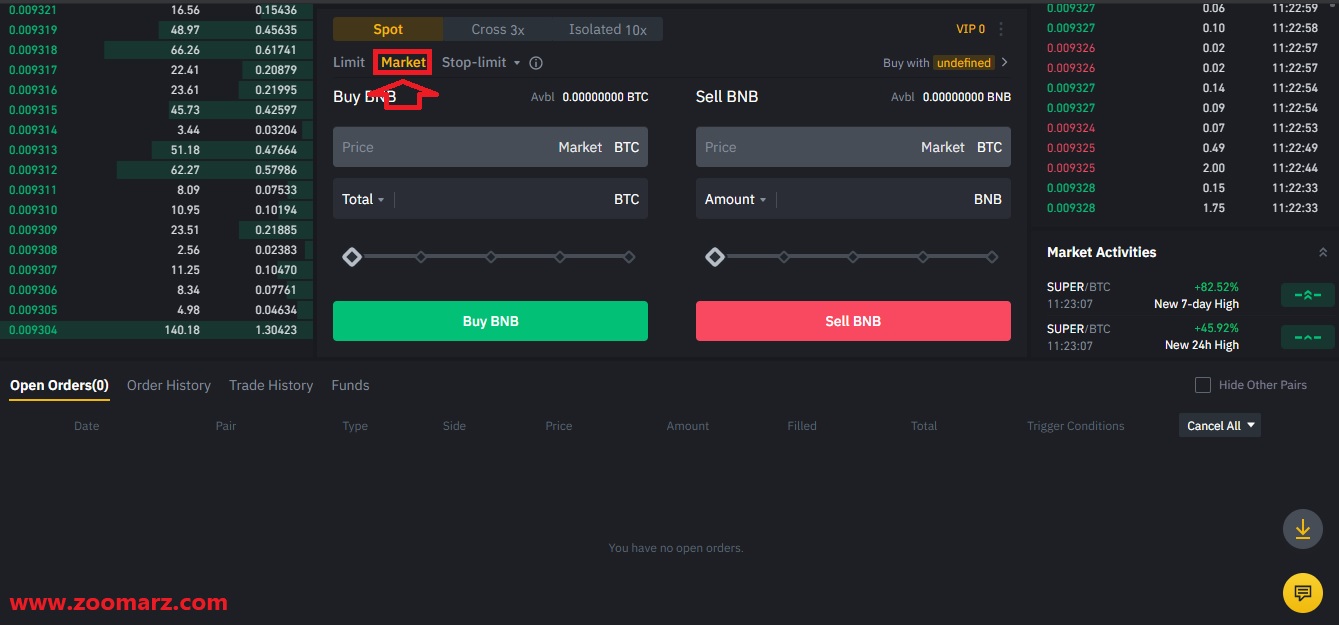Click the Buy with undefined label
The image size is (1339, 625).
point(938,63)
